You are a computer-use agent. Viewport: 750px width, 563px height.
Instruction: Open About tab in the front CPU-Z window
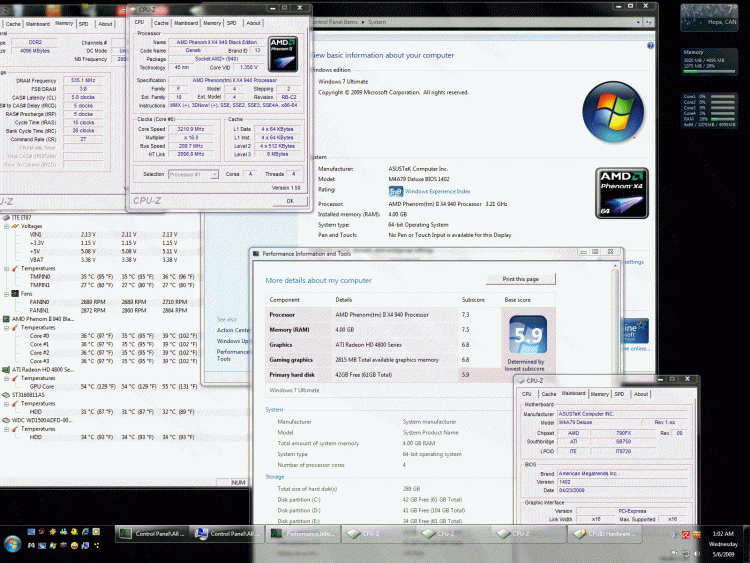click(253, 23)
